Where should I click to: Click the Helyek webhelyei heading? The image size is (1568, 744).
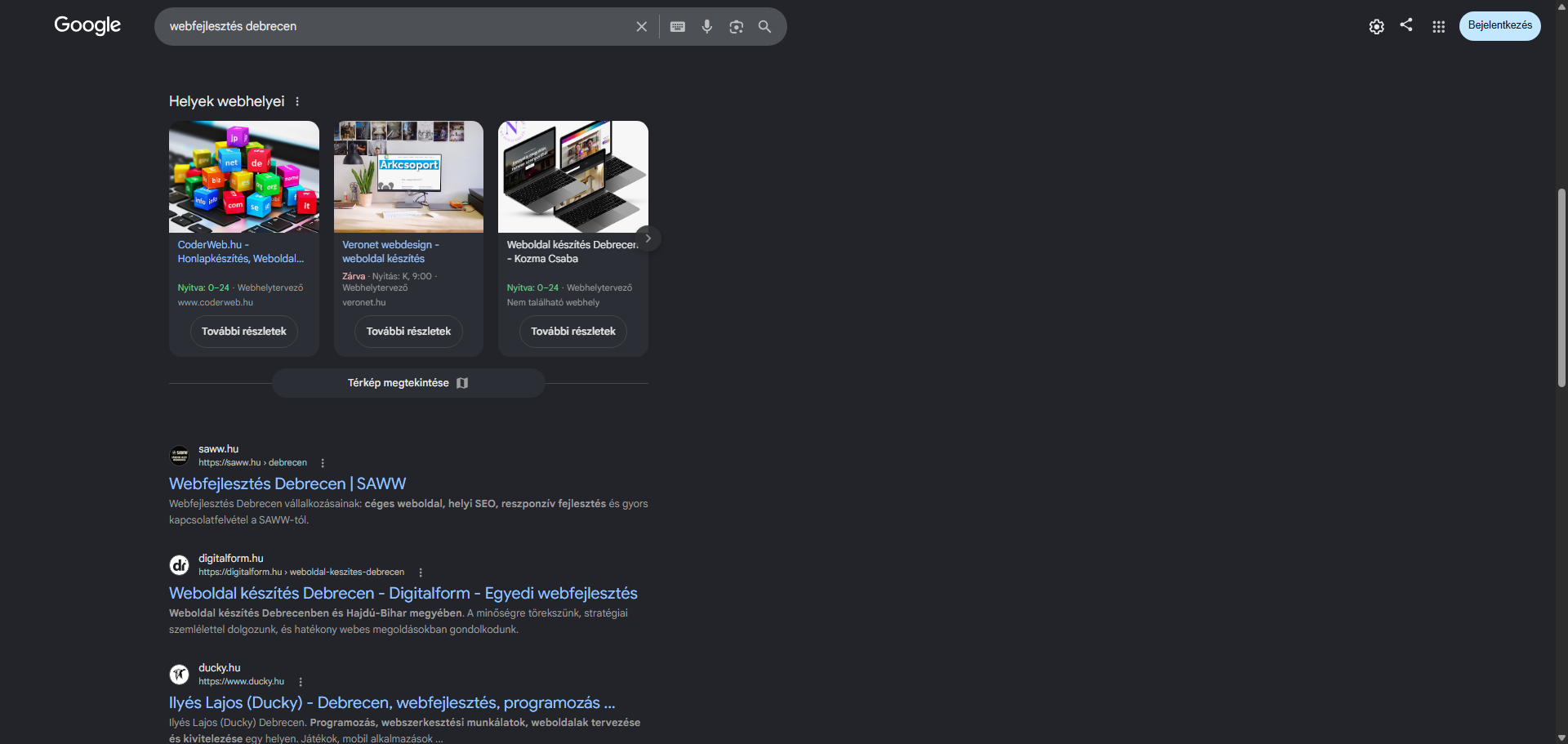pyautogui.click(x=227, y=101)
